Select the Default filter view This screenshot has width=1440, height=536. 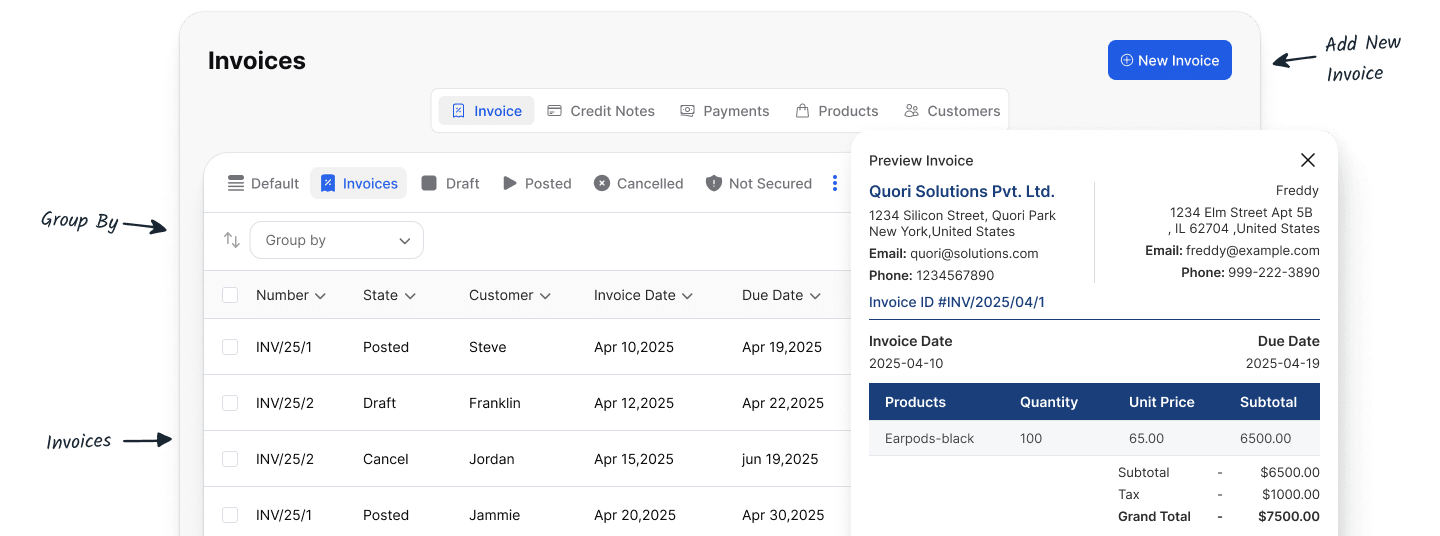pos(263,183)
